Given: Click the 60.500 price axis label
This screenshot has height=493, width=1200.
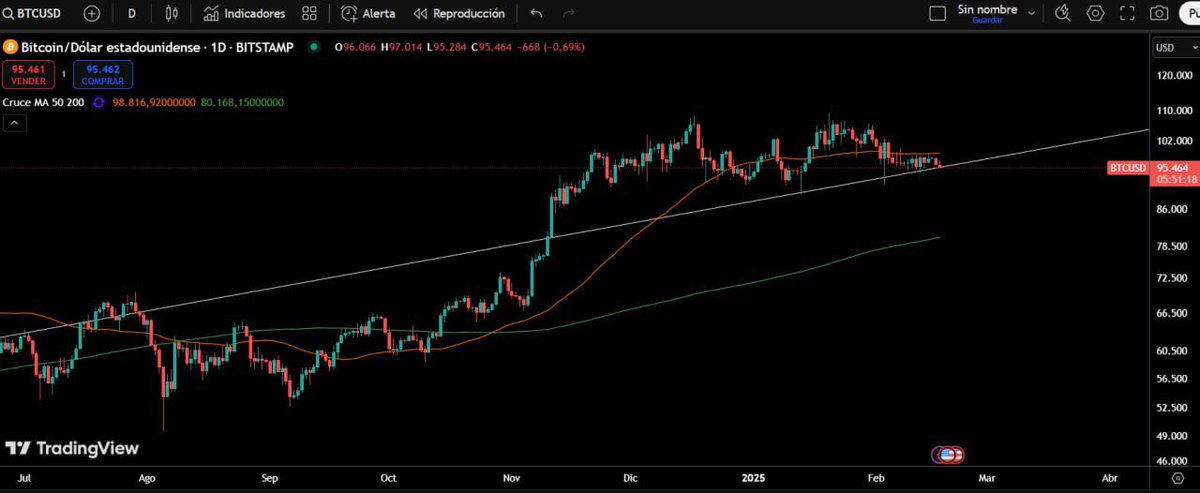Looking at the screenshot, I should pos(1170,351).
